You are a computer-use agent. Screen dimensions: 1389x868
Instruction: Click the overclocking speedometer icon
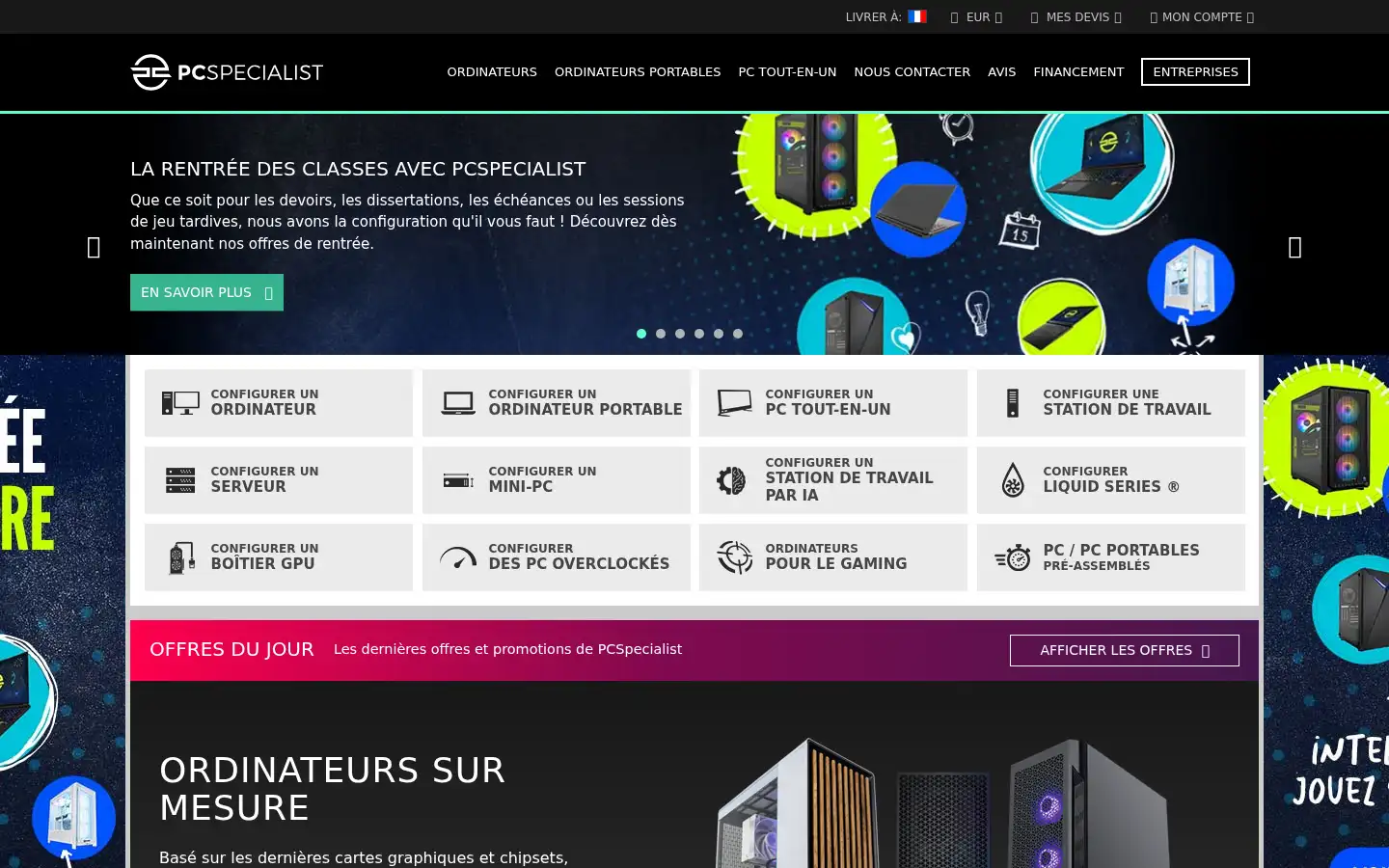click(x=458, y=557)
